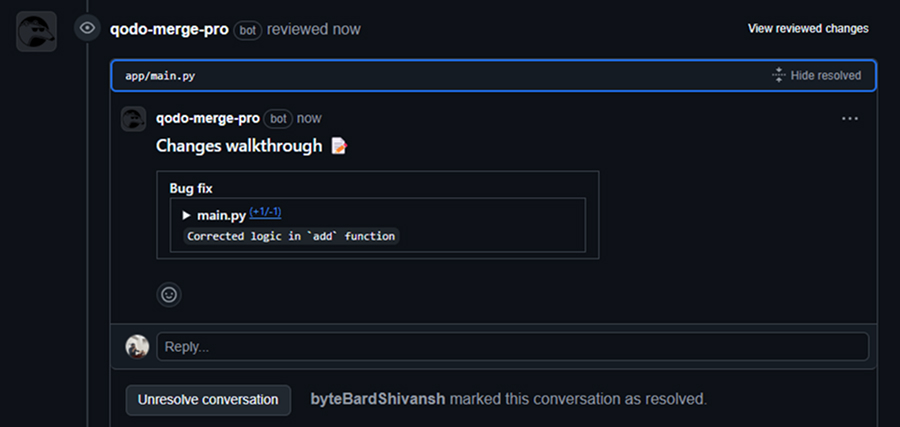
Task: Toggle Hide resolved for app/main.py
Action: [x=817, y=75]
